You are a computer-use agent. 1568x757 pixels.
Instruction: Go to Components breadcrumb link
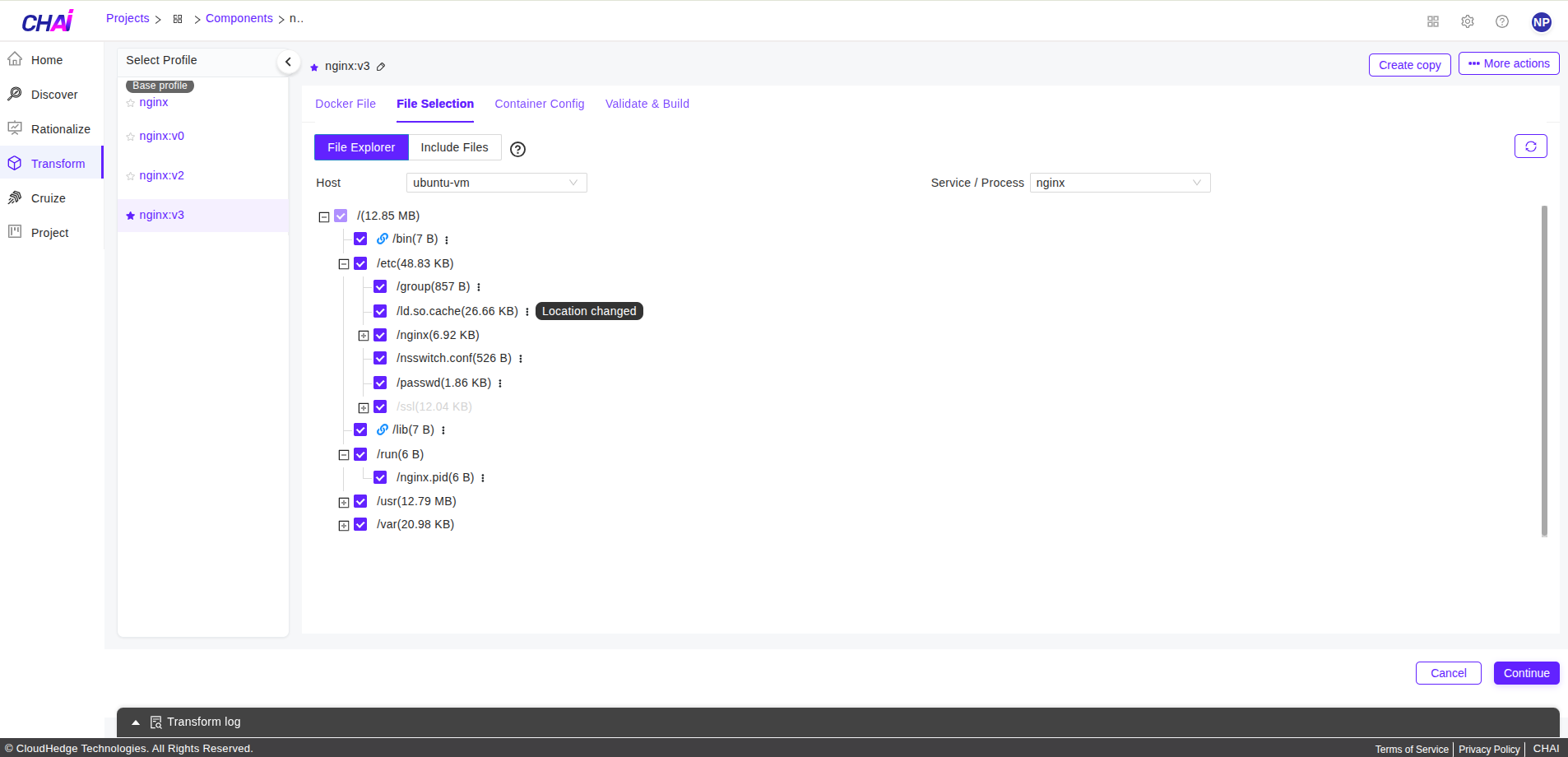point(239,18)
